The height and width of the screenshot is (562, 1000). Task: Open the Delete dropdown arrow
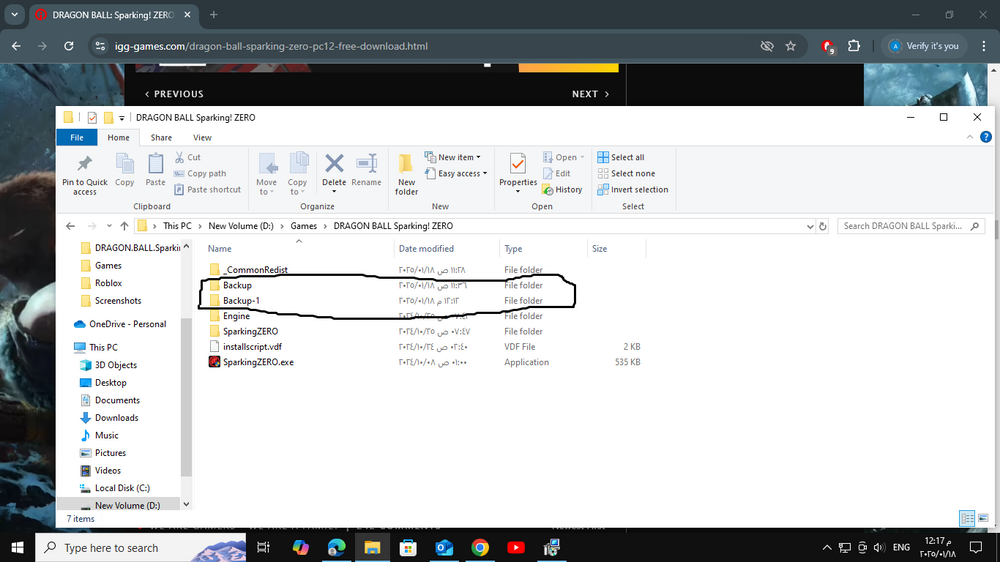tap(334, 191)
